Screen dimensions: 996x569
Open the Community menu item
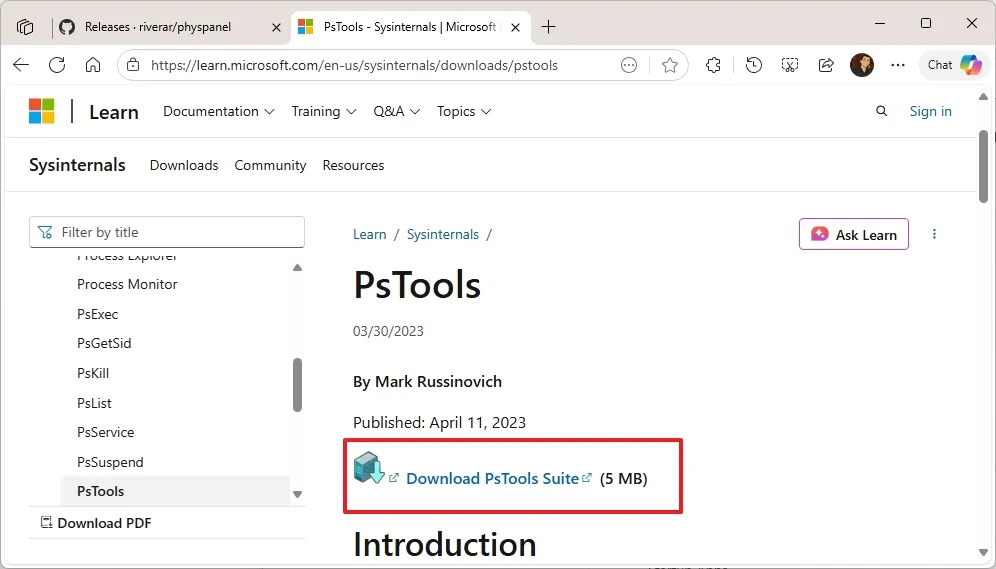[270, 165]
